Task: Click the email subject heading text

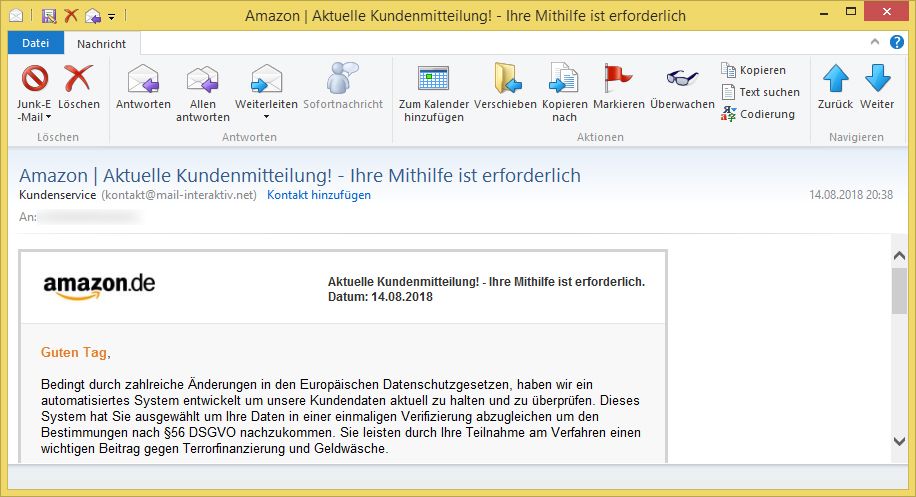Action: pos(300,175)
